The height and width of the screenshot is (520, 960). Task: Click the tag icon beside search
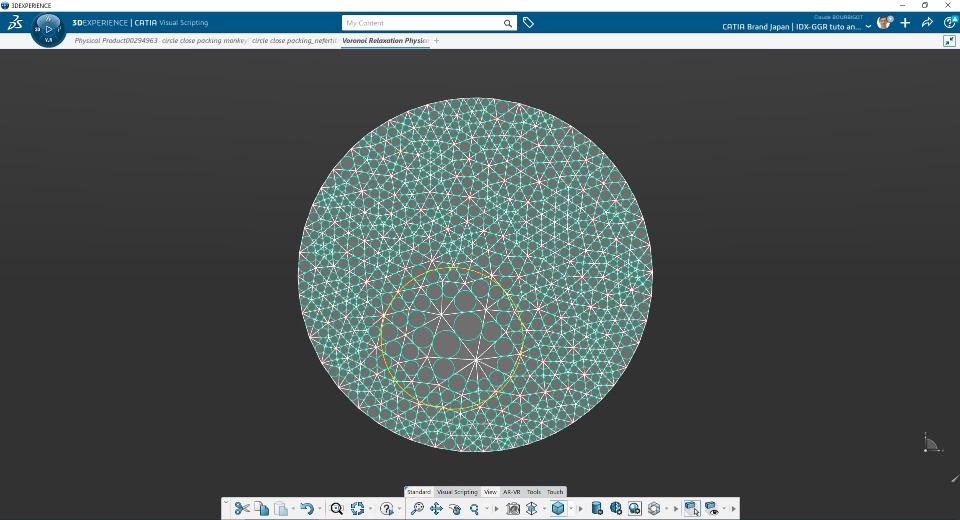(528, 23)
